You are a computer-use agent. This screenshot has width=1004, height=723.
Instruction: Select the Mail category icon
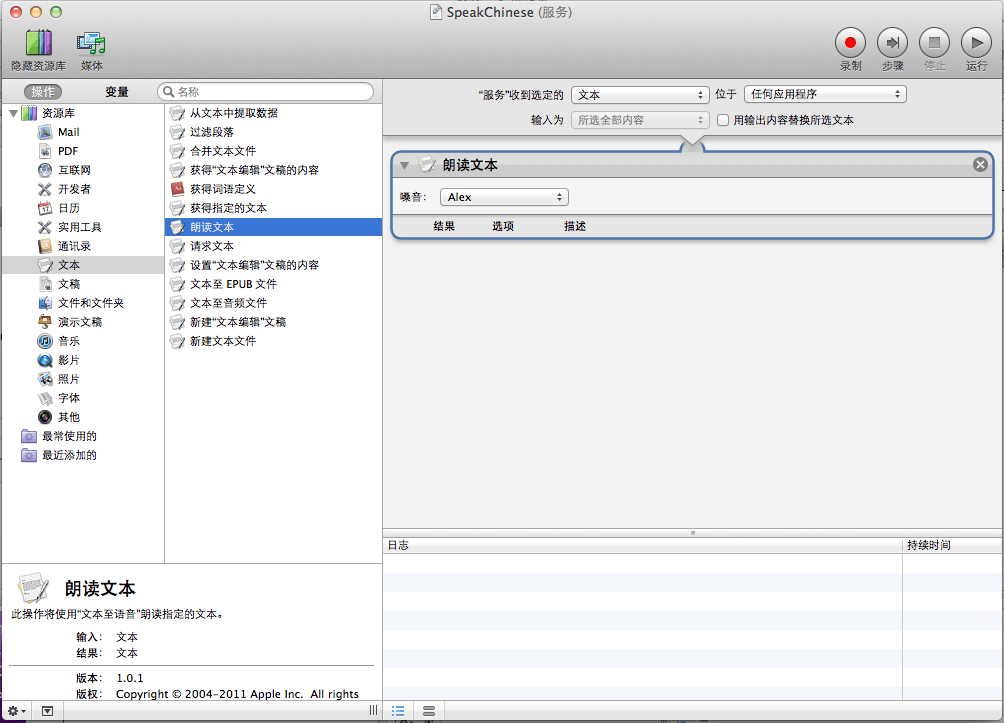coord(45,132)
